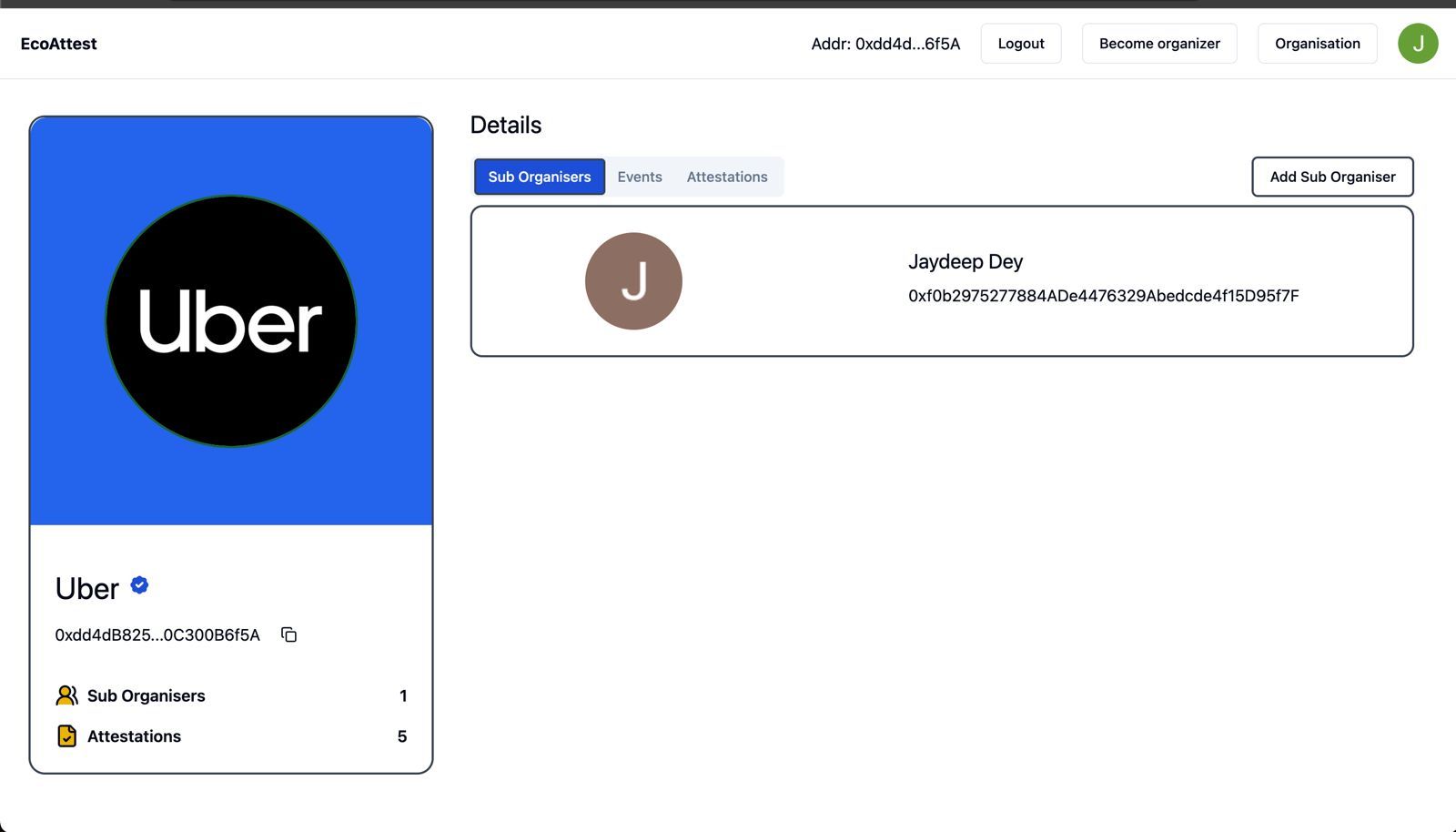This screenshot has width=1456, height=832.
Task: Click the 0xdd4dB825...0C300B6f5A address text
Action: (x=157, y=634)
